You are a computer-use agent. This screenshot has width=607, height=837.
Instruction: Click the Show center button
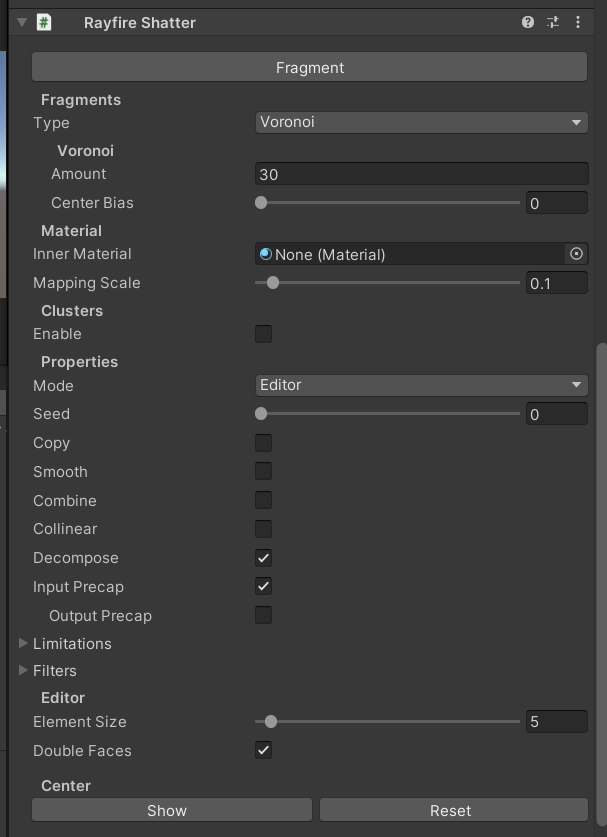click(x=172, y=810)
